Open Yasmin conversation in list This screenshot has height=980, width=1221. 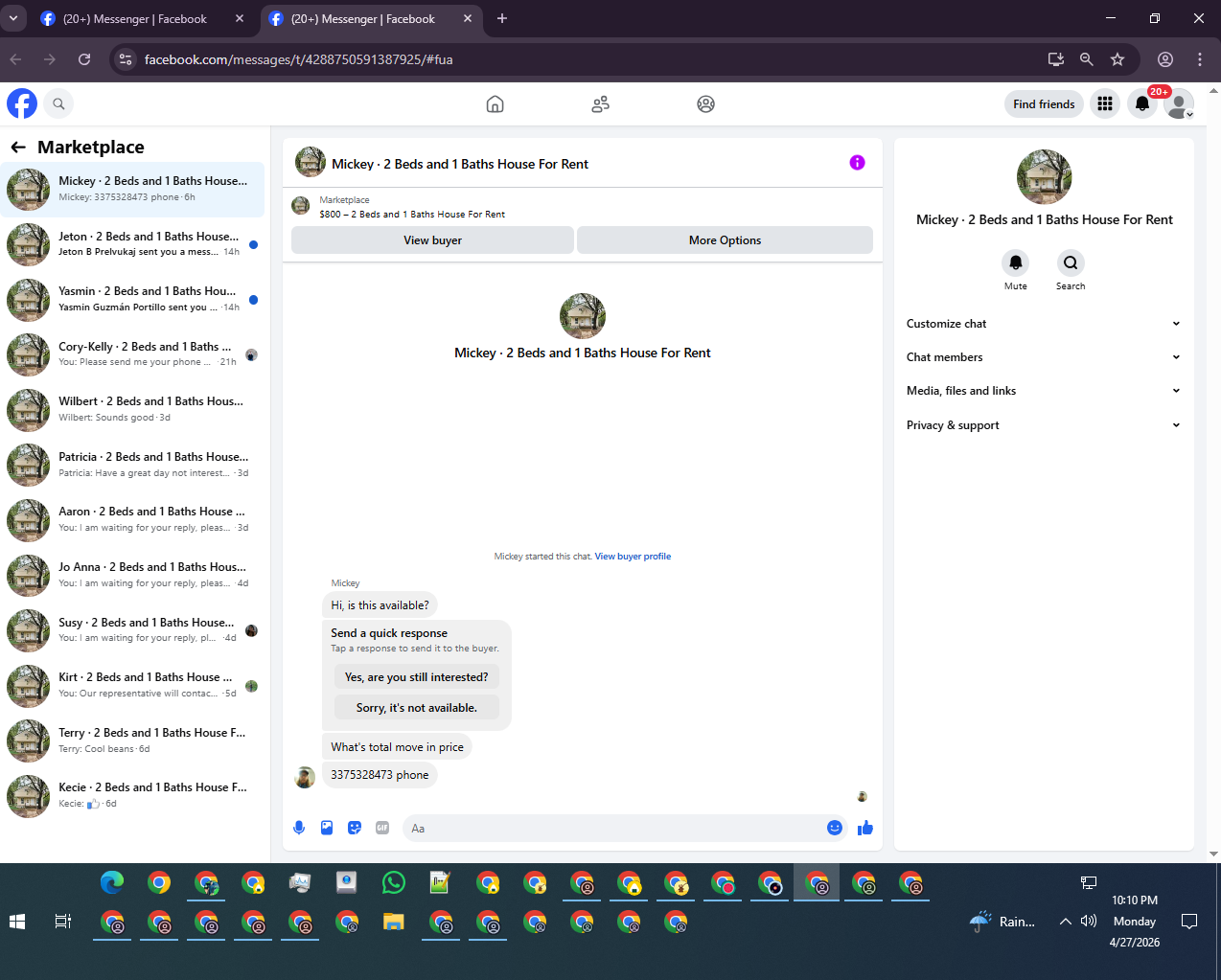[133, 299]
